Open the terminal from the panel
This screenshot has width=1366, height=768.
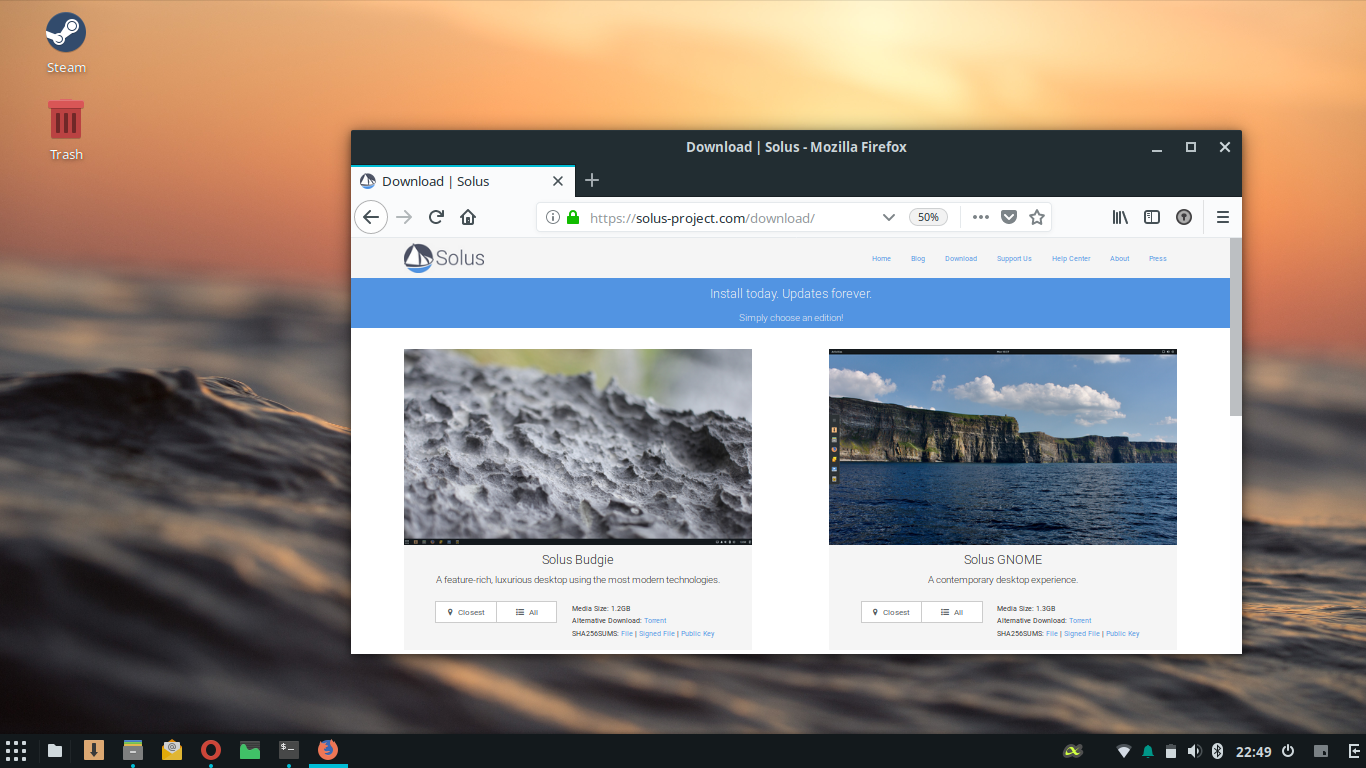(289, 749)
